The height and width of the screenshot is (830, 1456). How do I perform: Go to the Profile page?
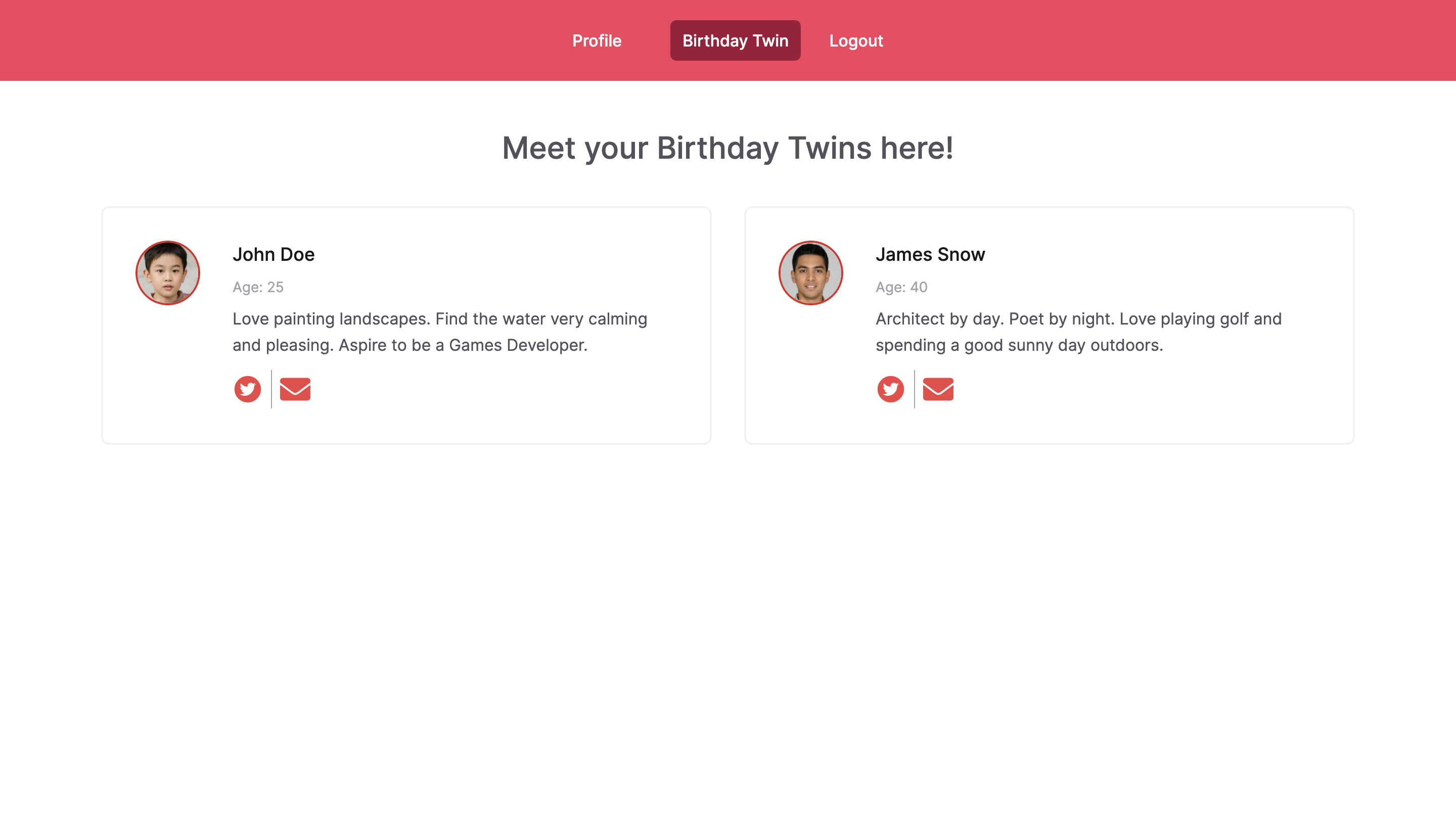pyautogui.click(x=597, y=40)
